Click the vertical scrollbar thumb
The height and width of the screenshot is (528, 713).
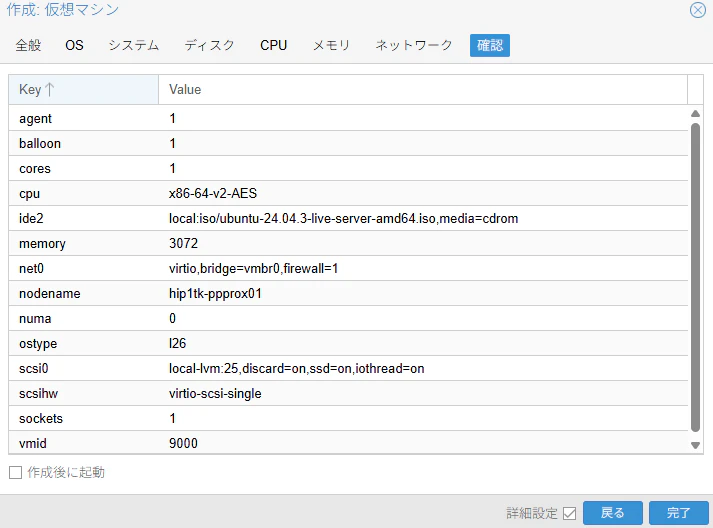pos(695,277)
